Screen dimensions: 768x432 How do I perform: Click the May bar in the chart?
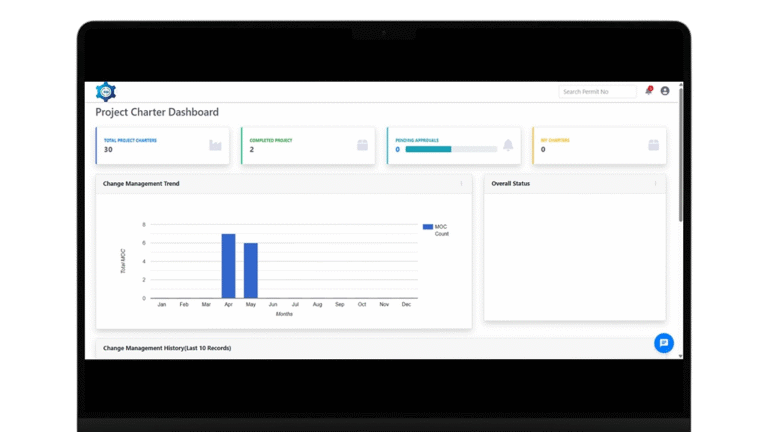click(x=250, y=270)
